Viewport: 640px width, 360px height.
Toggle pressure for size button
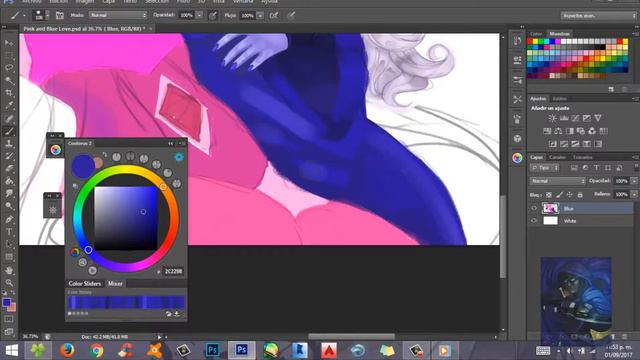coord(291,16)
